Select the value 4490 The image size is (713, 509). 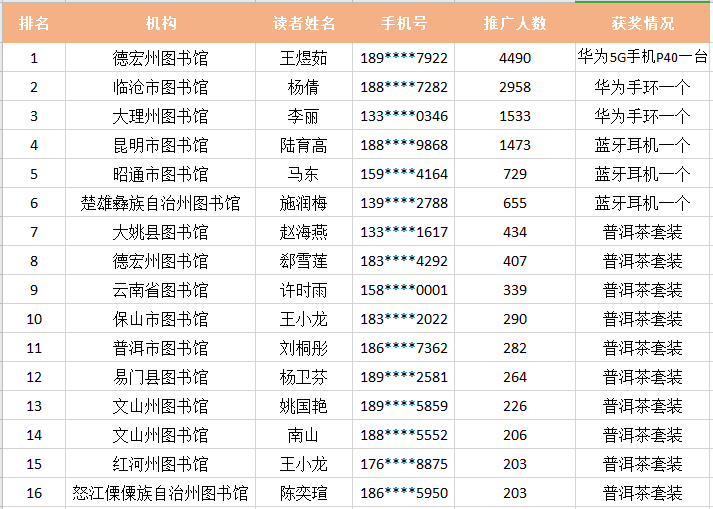point(515,58)
